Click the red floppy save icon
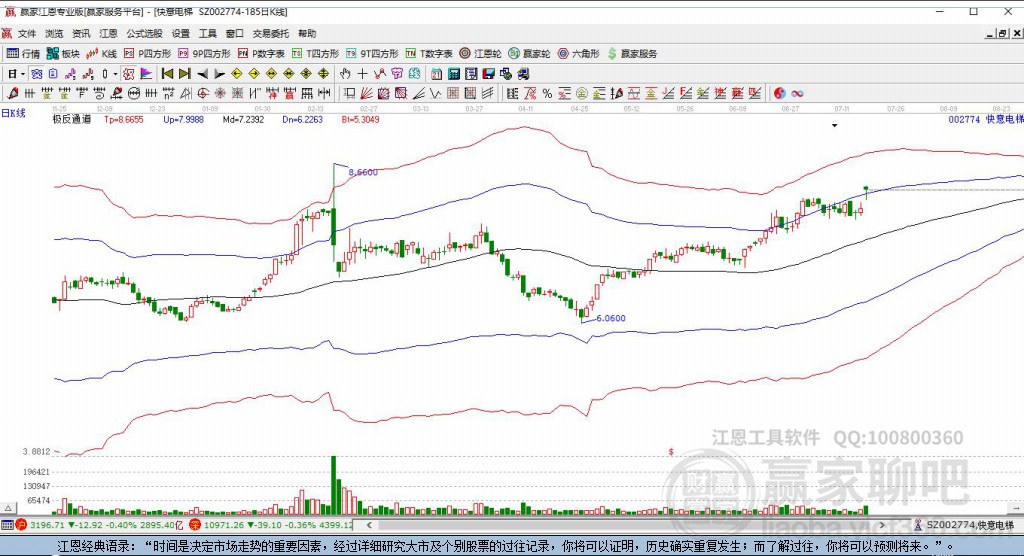Viewport: 1024px width, 556px height. pyautogui.click(x=488, y=74)
